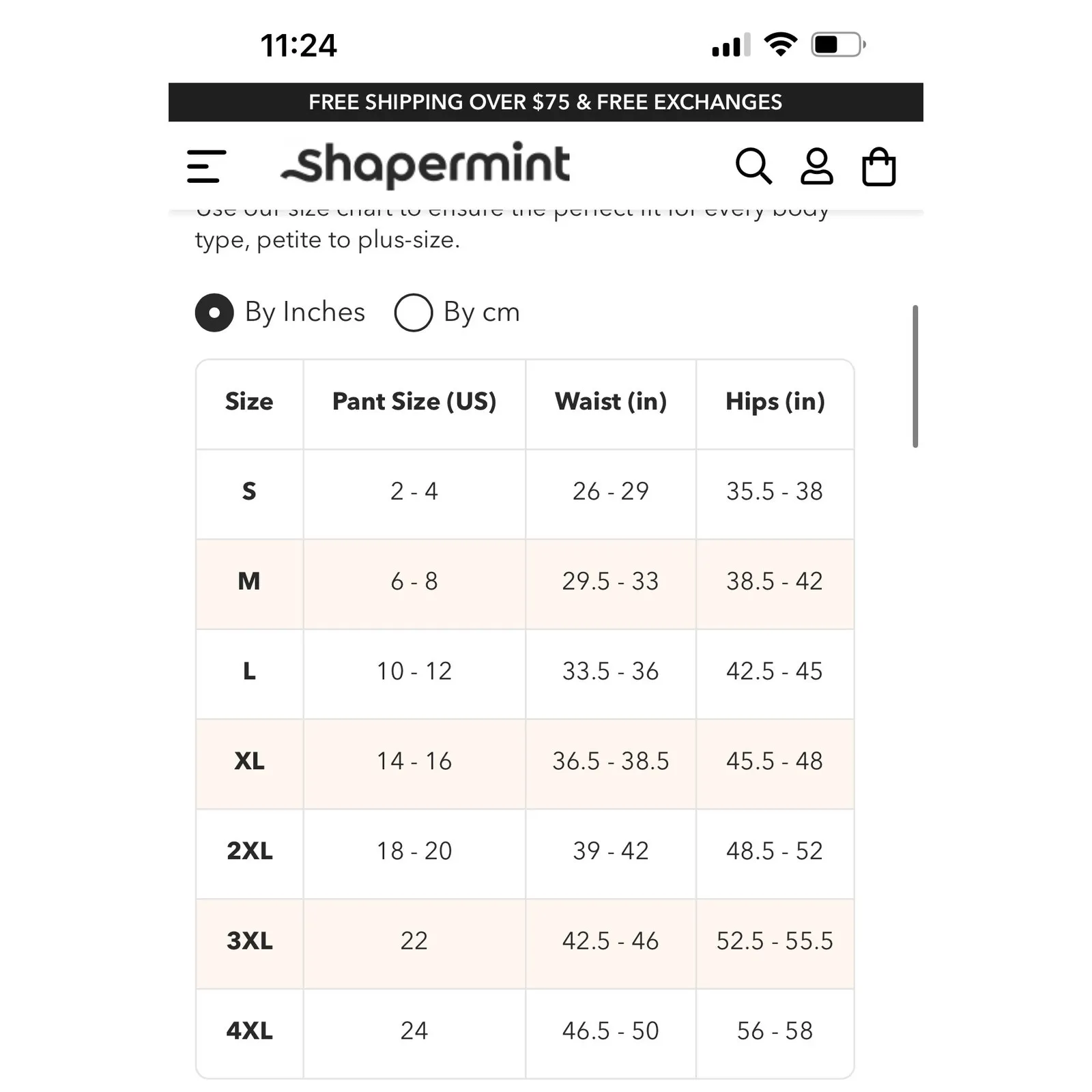This screenshot has width=1092, height=1092.
Task: Select the Waist (in) column header
Action: click(x=609, y=402)
